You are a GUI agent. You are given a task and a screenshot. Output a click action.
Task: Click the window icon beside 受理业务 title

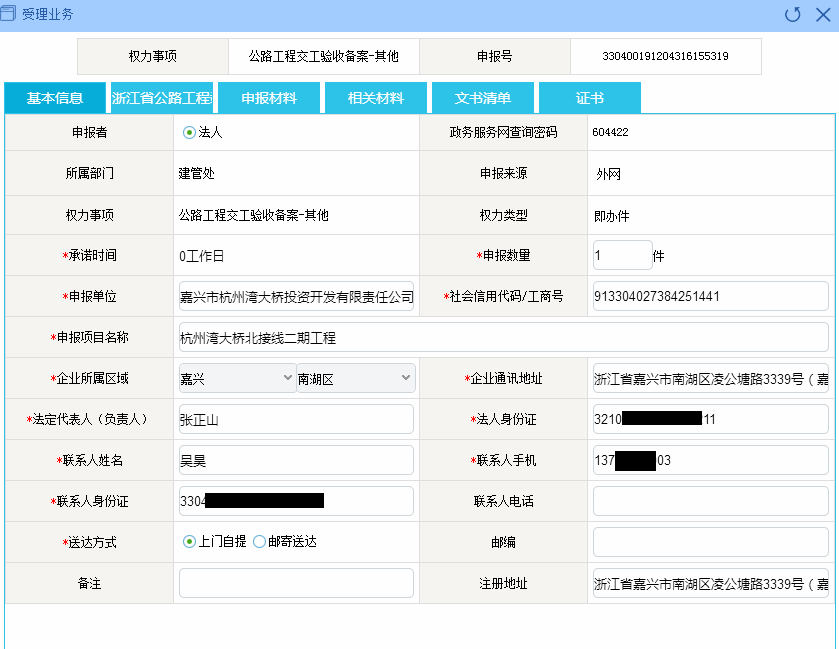coord(11,14)
